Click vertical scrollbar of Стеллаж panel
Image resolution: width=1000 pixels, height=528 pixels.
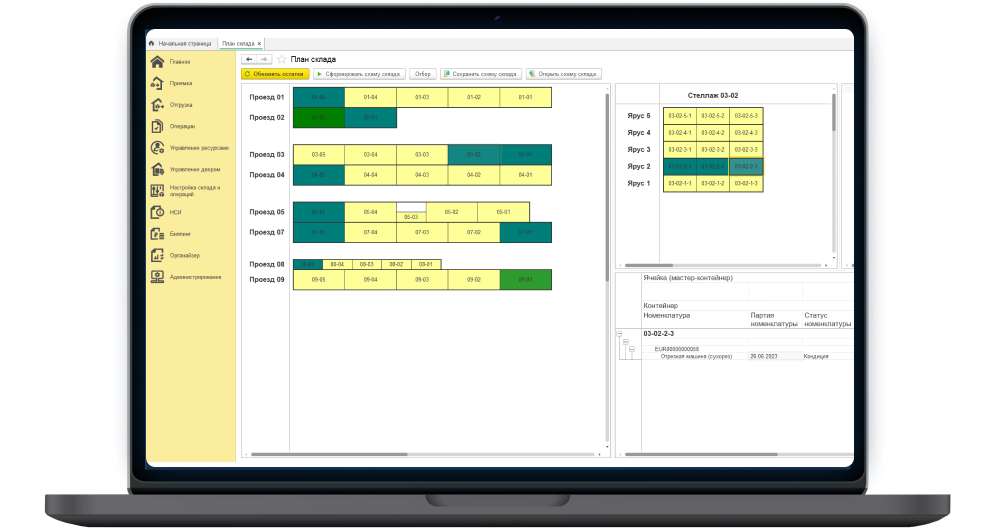pyautogui.click(x=833, y=113)
